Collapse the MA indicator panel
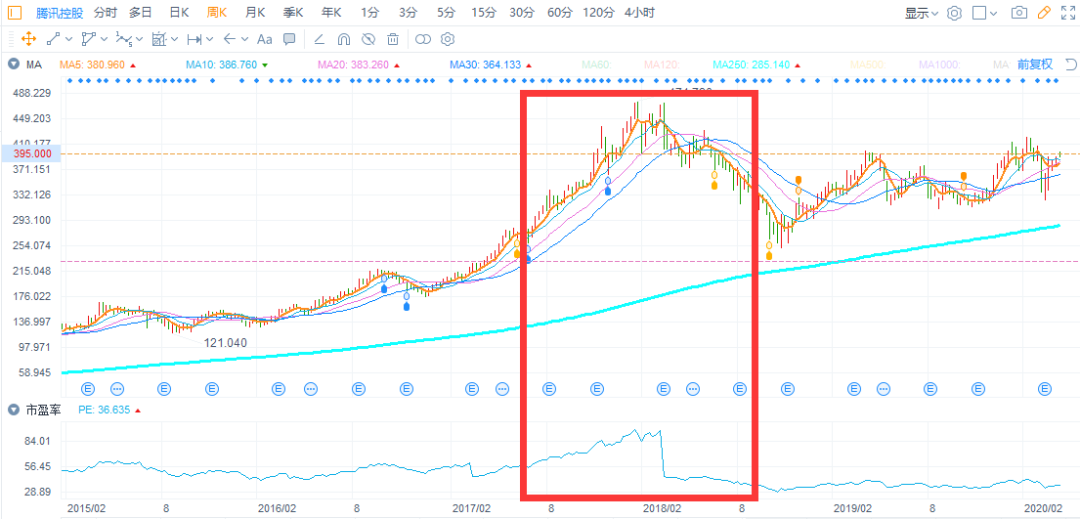This screenshot has height=519, width=1080. coord(13,65)
